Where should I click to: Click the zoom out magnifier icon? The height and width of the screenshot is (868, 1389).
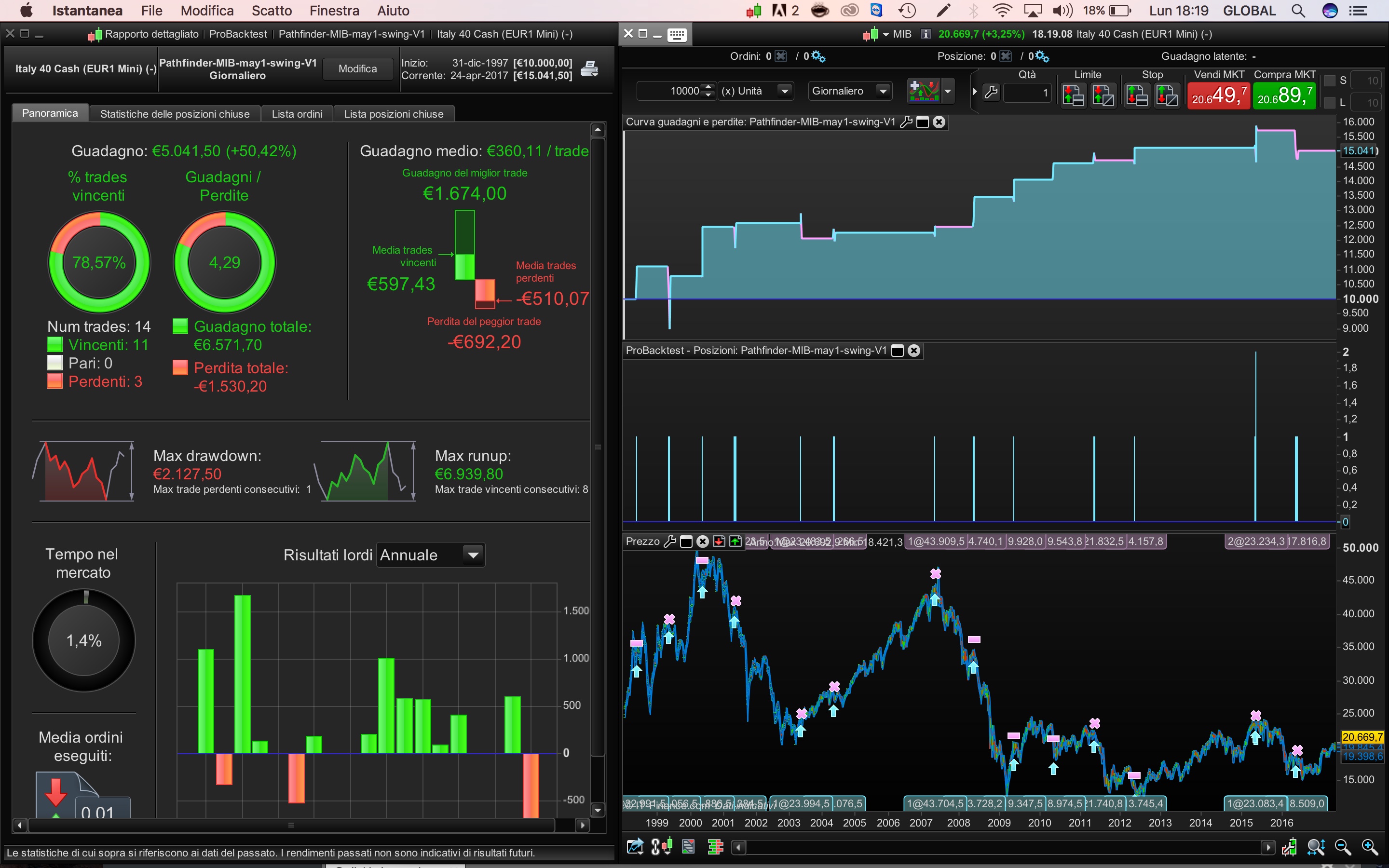[x=1343, y=847]
